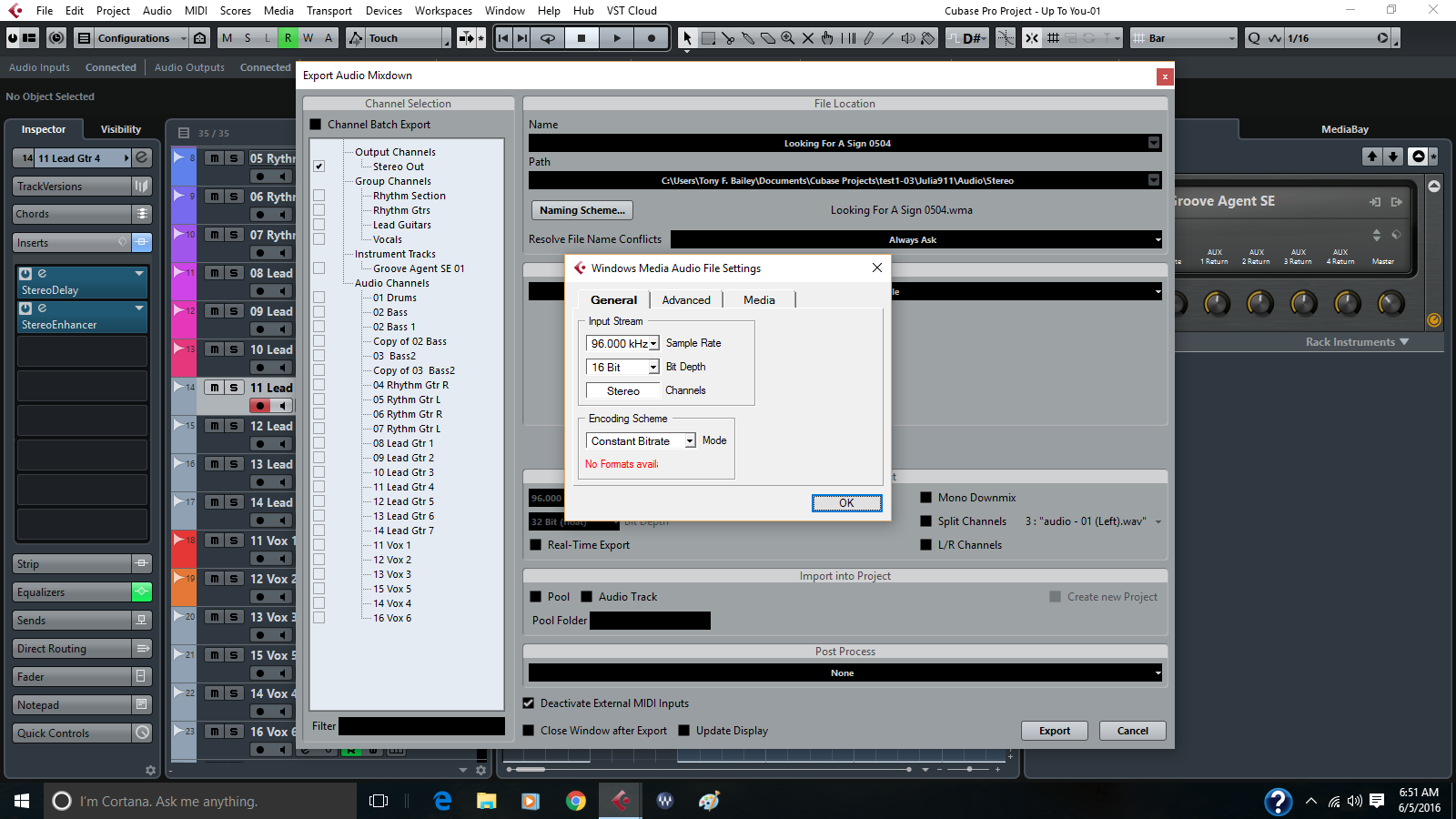Click the Record transport button
Viewport: 1456px width, 819px height.
tap(652, 38)
